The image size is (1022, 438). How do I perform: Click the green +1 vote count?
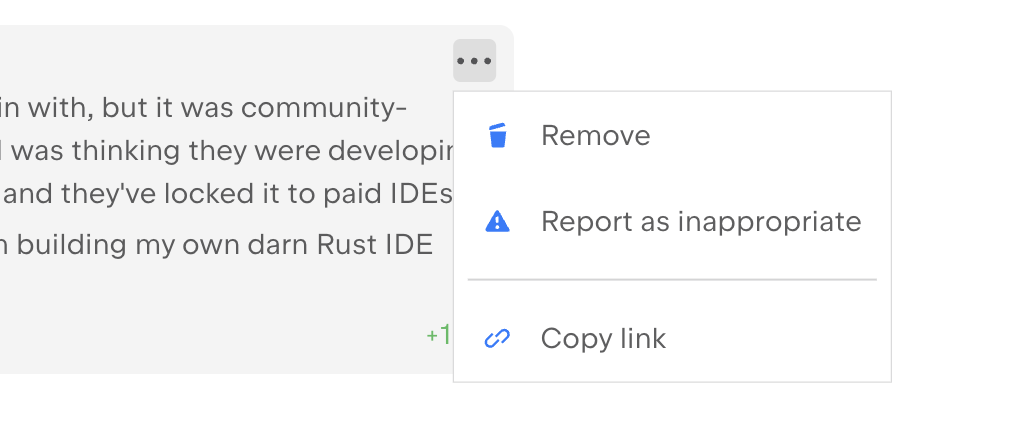[x=439, y=335]
